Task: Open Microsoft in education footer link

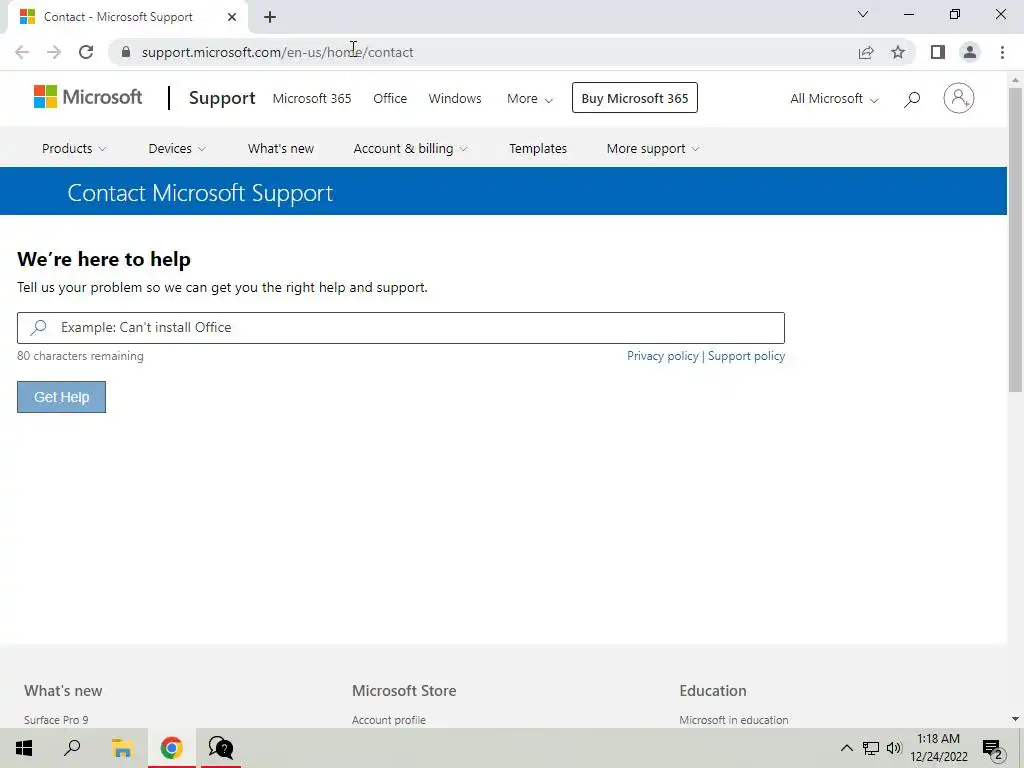Action: coord(733,720)
